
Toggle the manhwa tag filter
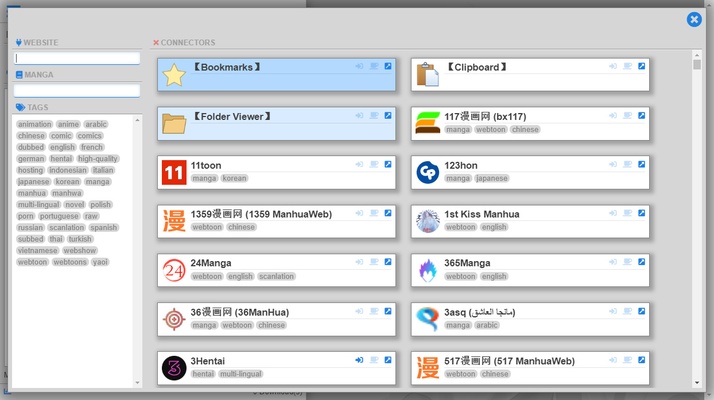tap(66, 193)
